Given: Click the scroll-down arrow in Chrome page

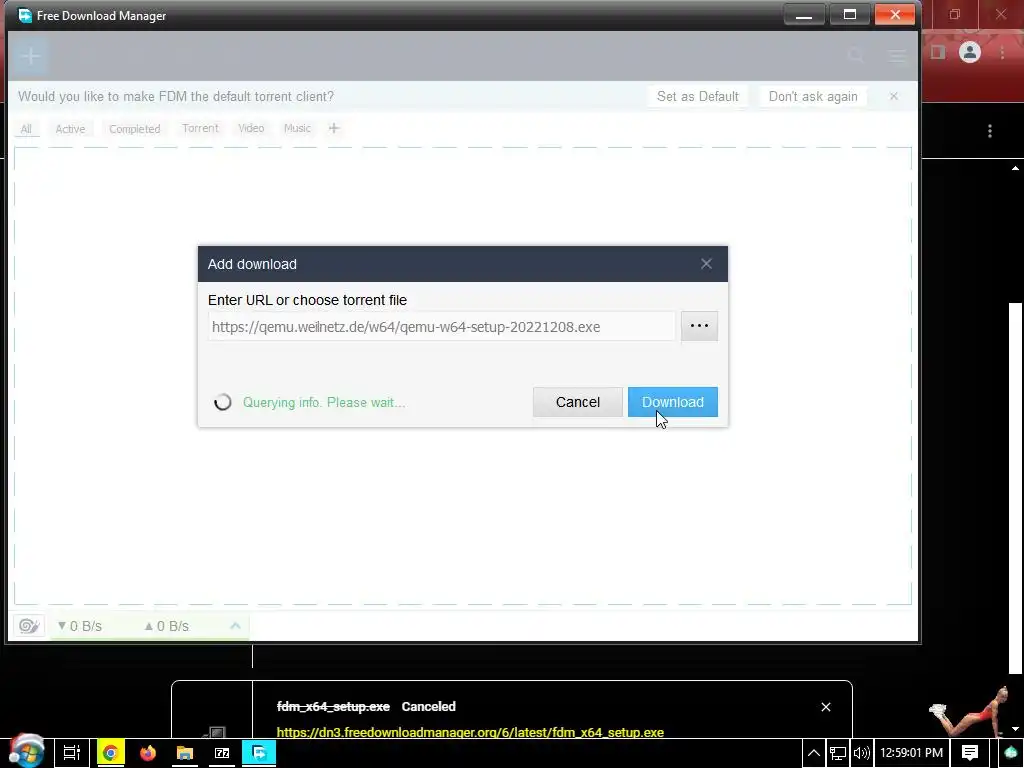Looking at the screenshot, I should point(1015,729).
